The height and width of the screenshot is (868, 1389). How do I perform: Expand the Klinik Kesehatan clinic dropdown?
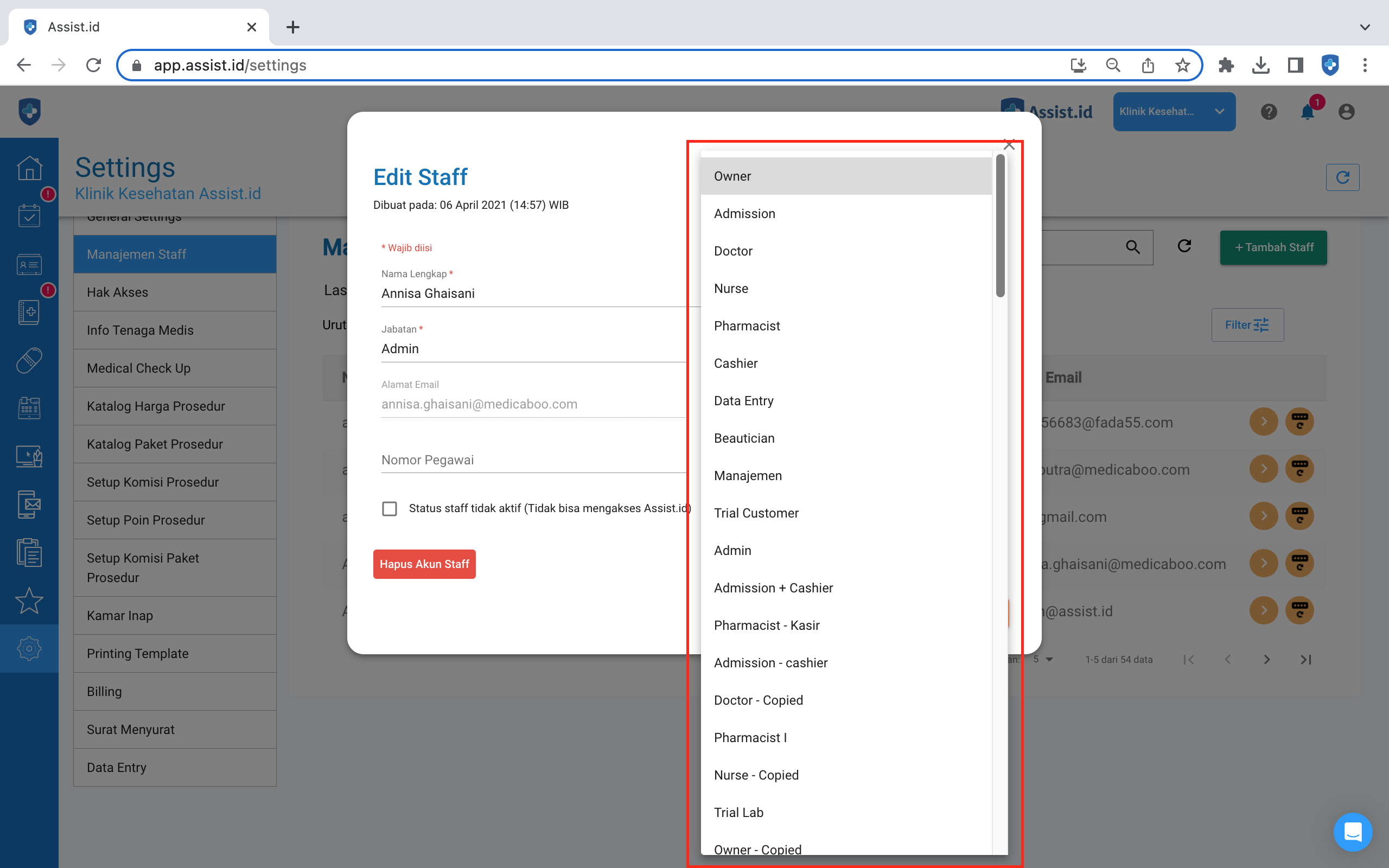pos(1174,111)
